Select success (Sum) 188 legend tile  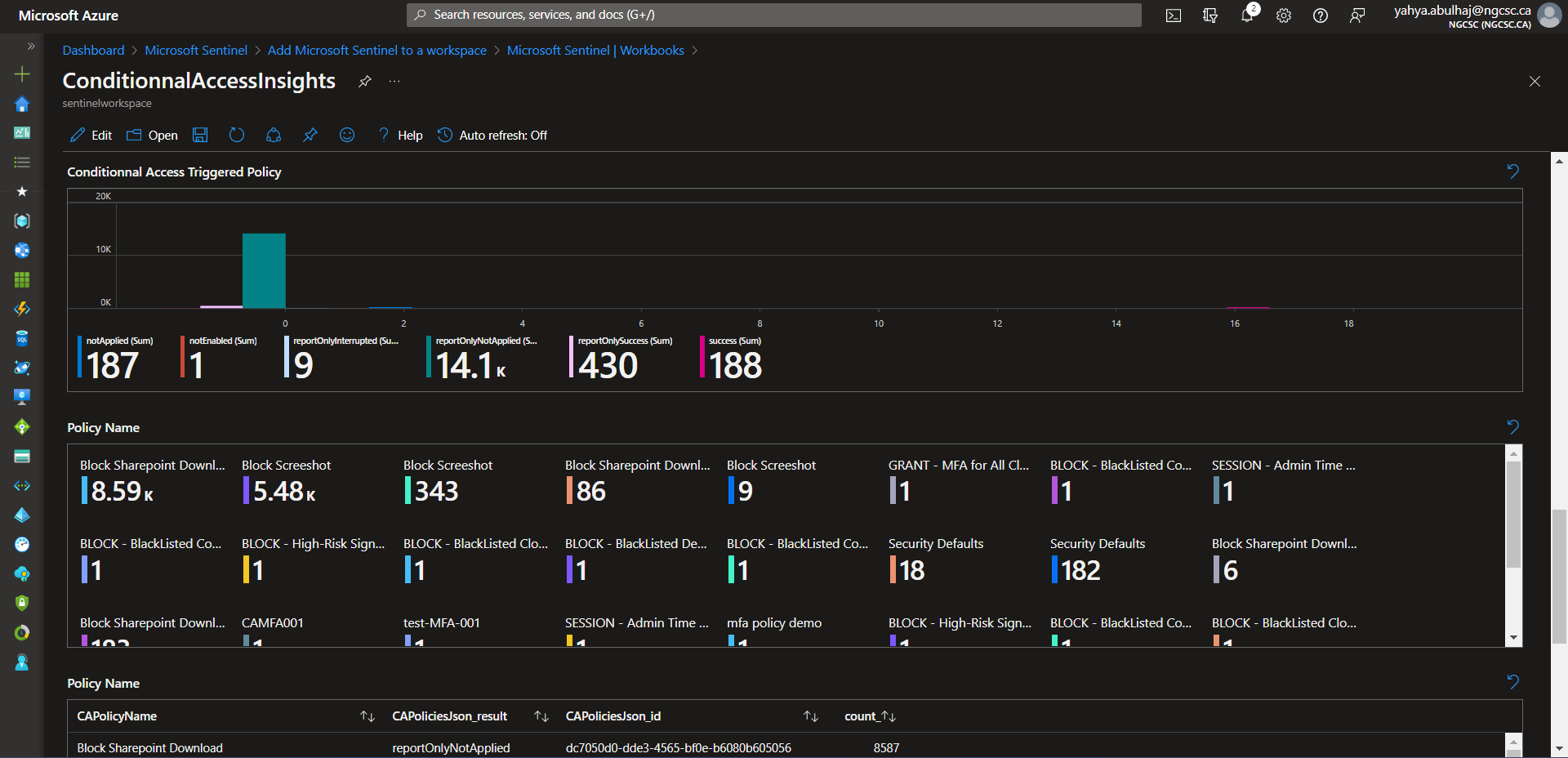[731, 358]
